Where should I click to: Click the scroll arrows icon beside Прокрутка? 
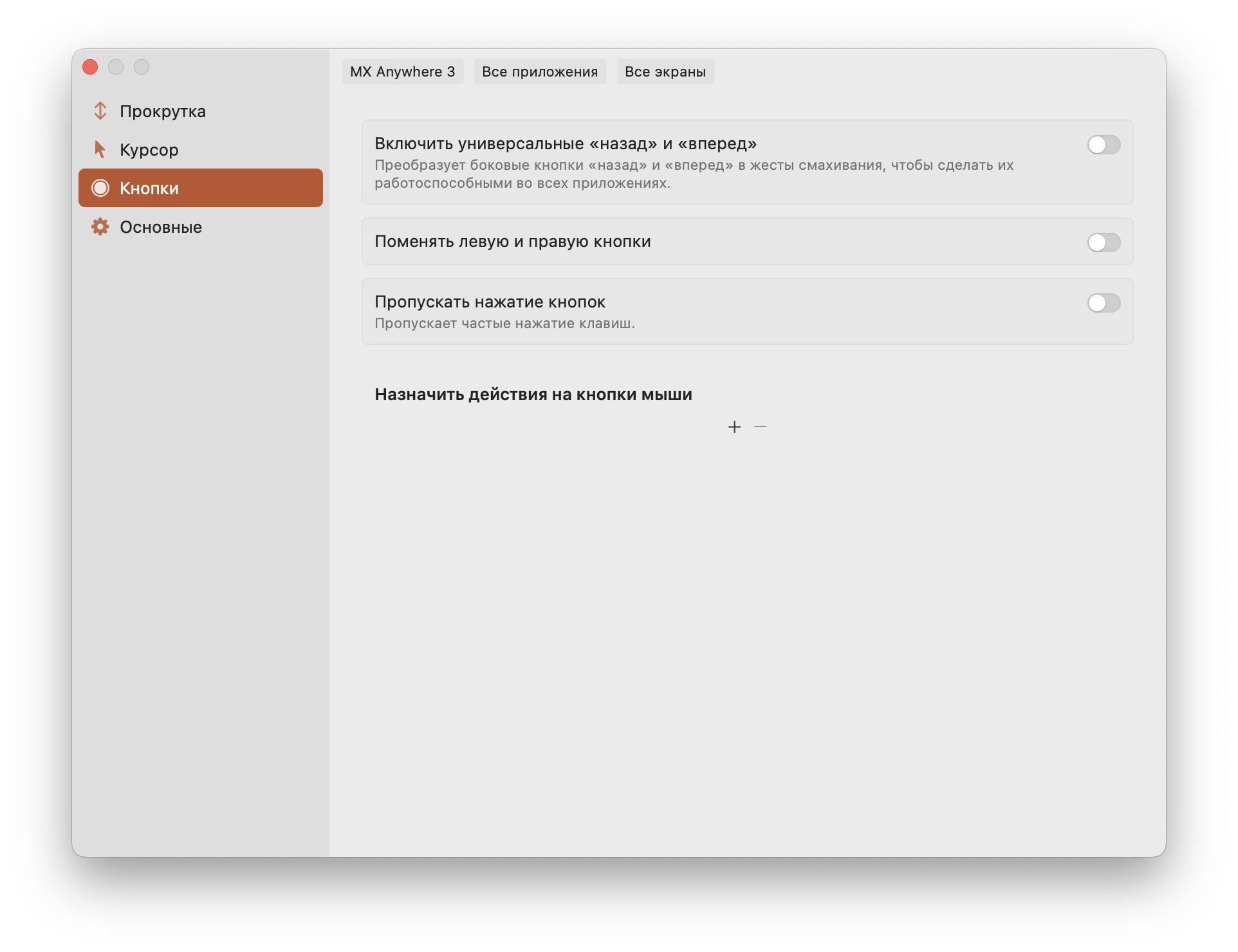(x=100, y=111)
